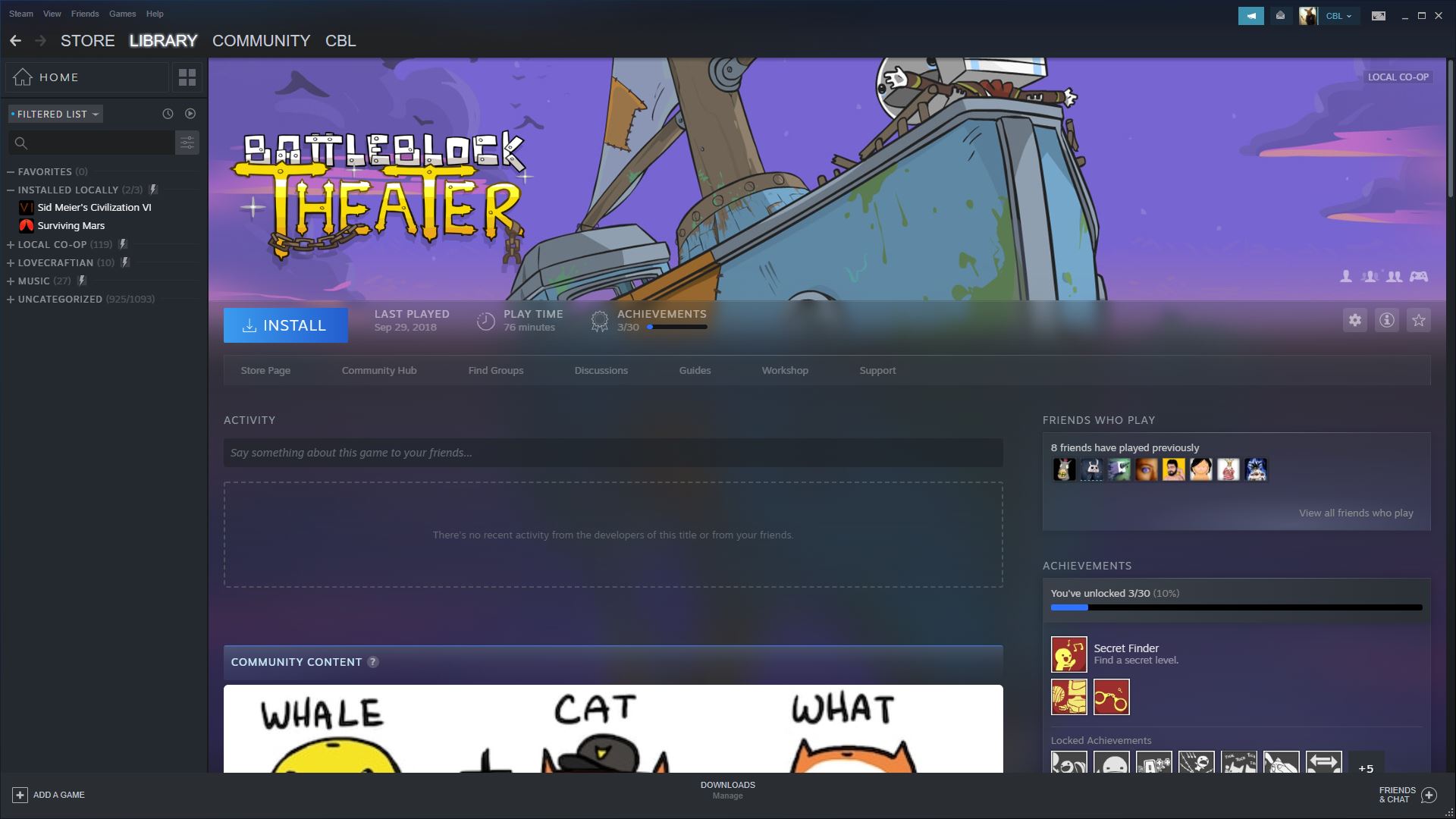Add game to favorites star icon
Screen dimensions: 1456x819
(x=1418, y=320)
